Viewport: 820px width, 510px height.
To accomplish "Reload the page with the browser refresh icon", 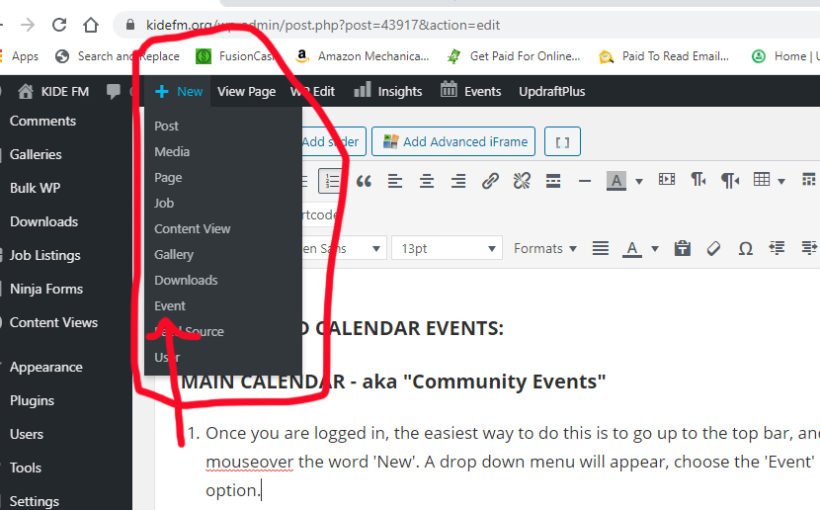I will (x=59, y=25).
